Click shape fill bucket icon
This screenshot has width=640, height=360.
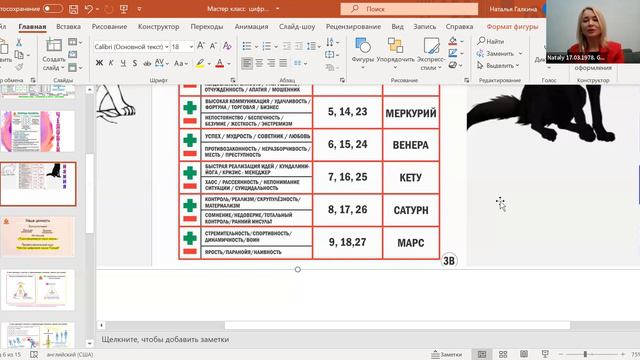453,41
